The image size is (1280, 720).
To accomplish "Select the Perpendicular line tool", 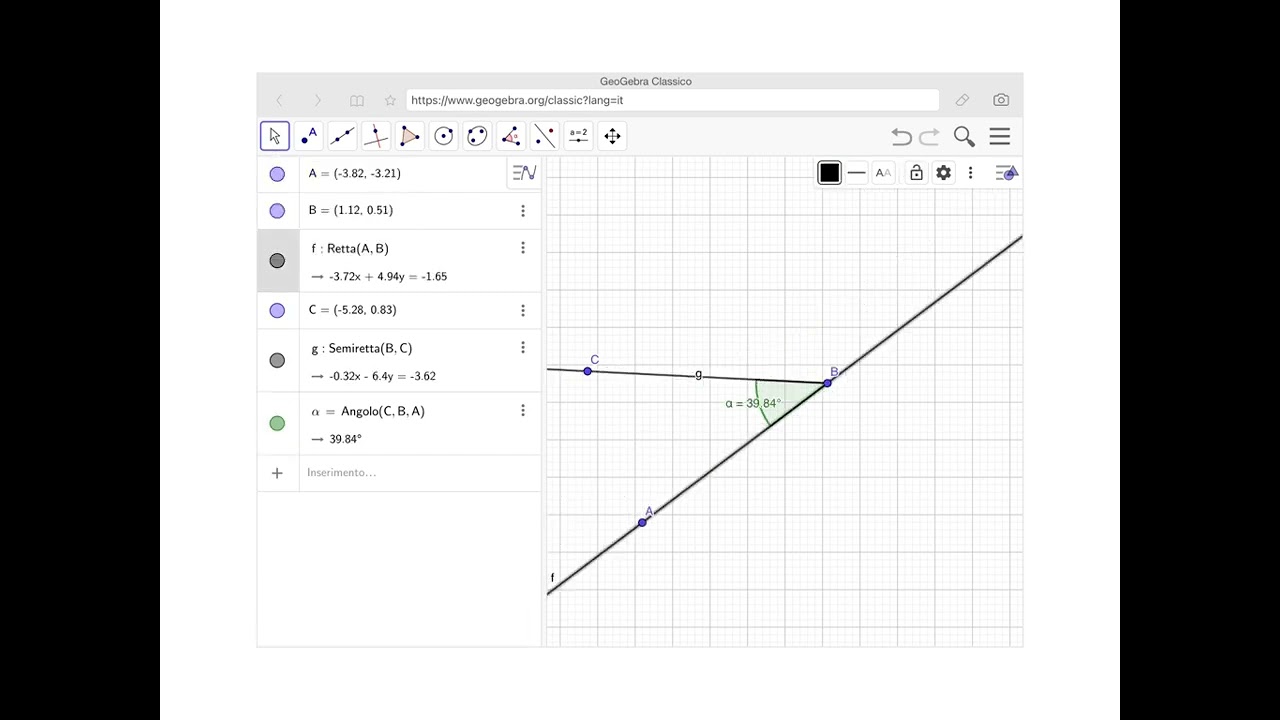I will (376, 136).
